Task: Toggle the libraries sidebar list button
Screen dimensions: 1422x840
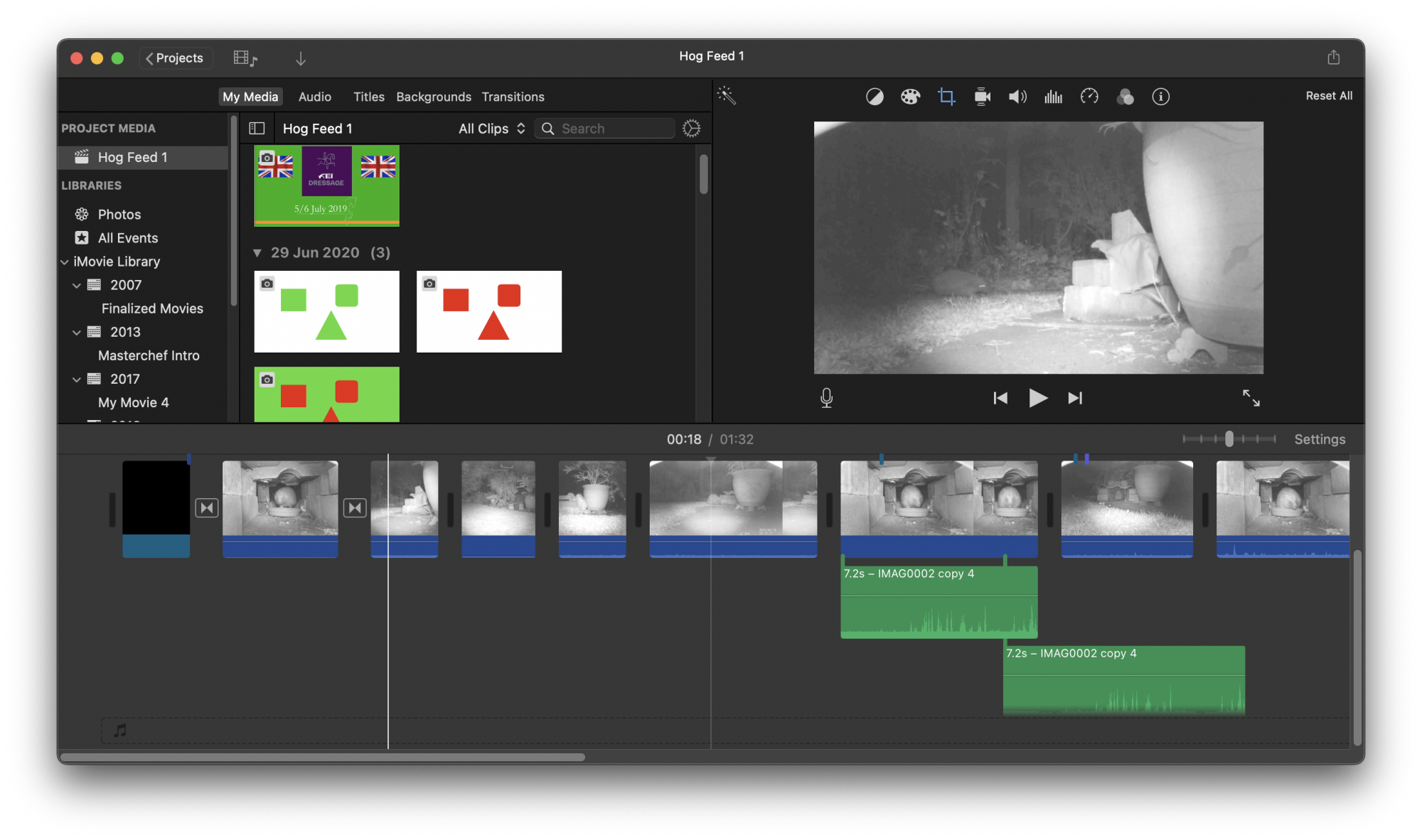Action: tap(257, 128)
